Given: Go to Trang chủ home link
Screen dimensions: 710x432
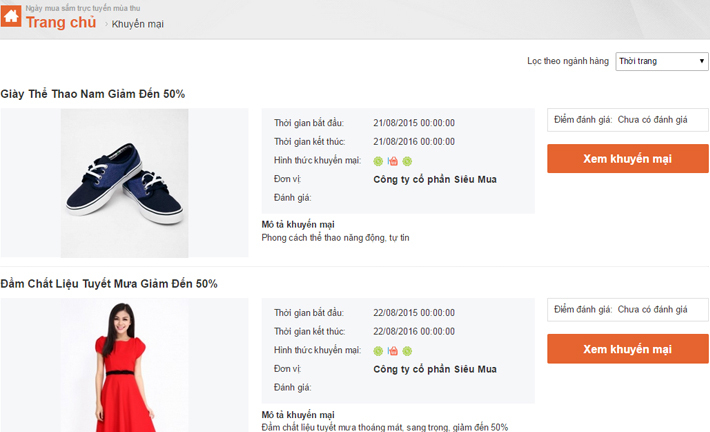Looking at the screenshot, I should pyautogui.click(x=61, y=22).
